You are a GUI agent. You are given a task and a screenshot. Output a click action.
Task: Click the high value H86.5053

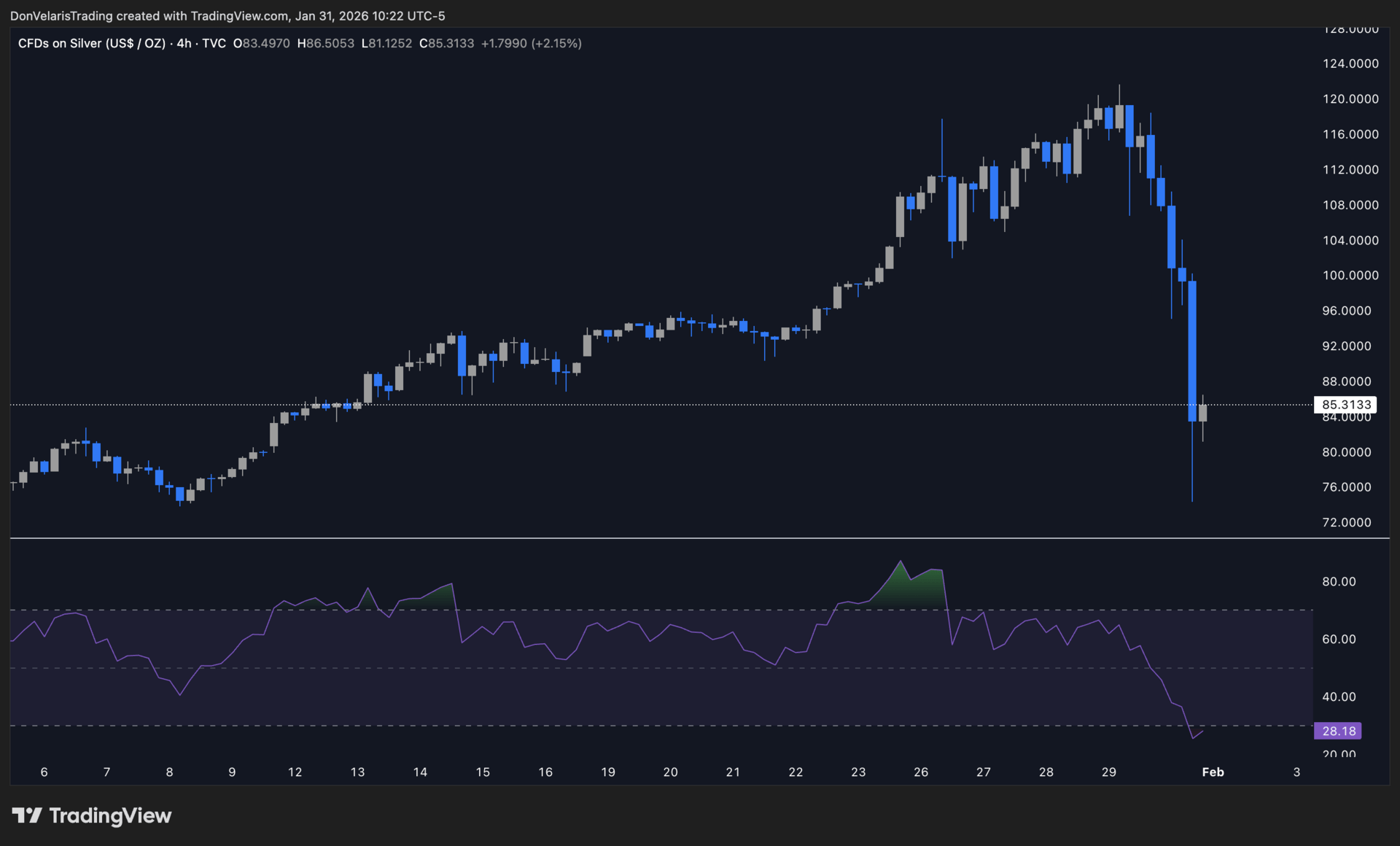pos(325,43)
